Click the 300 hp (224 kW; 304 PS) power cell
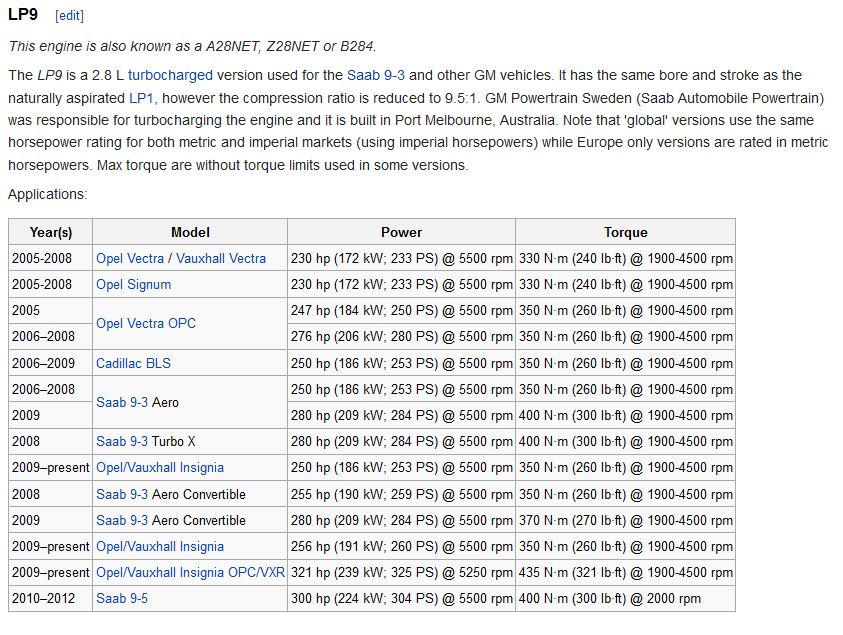This screenshot has width=843, height=635. pos(402,598)
